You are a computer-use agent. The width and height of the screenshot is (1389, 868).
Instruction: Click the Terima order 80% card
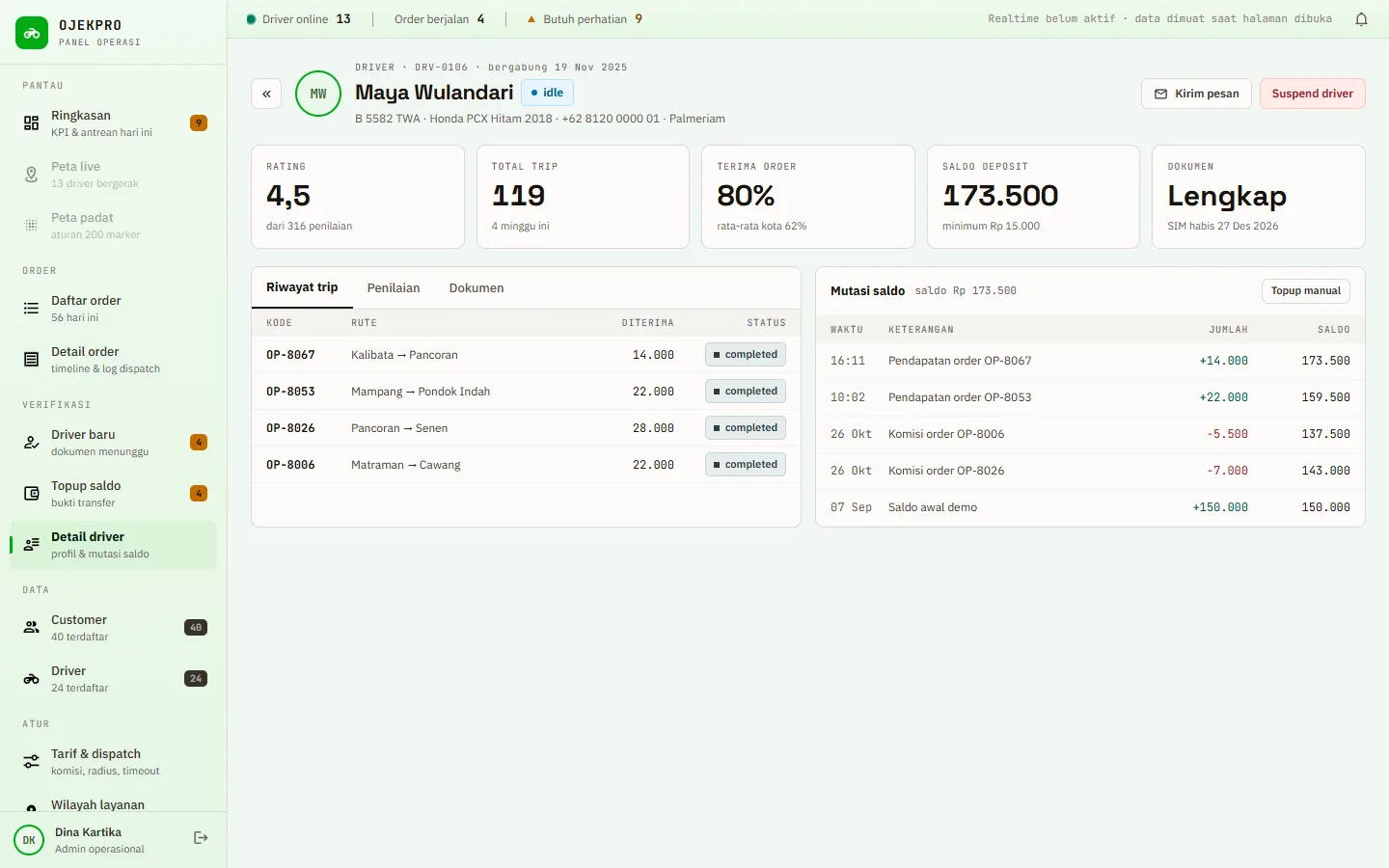click(x=808, y=197)
